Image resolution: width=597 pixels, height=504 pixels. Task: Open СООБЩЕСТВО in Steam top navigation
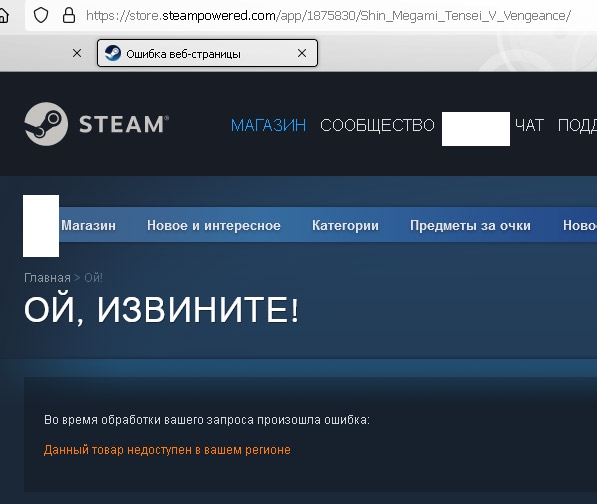377,125
